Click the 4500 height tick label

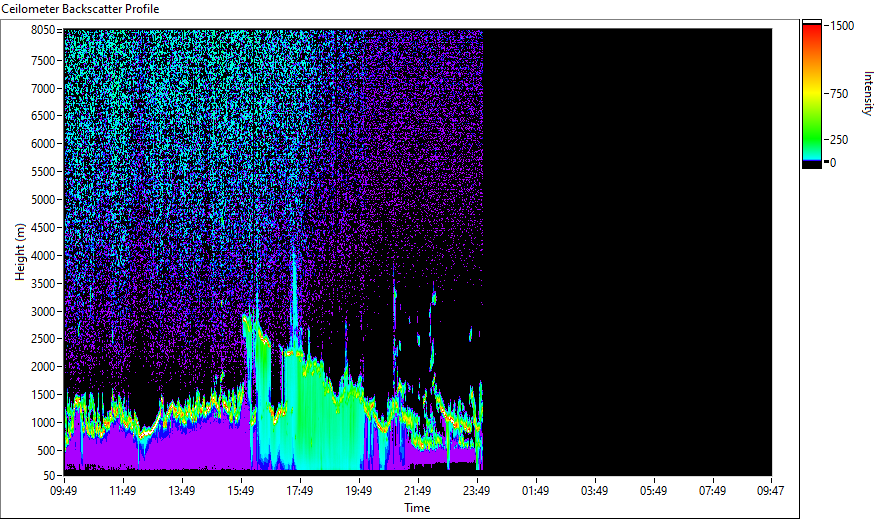[43, 228]
